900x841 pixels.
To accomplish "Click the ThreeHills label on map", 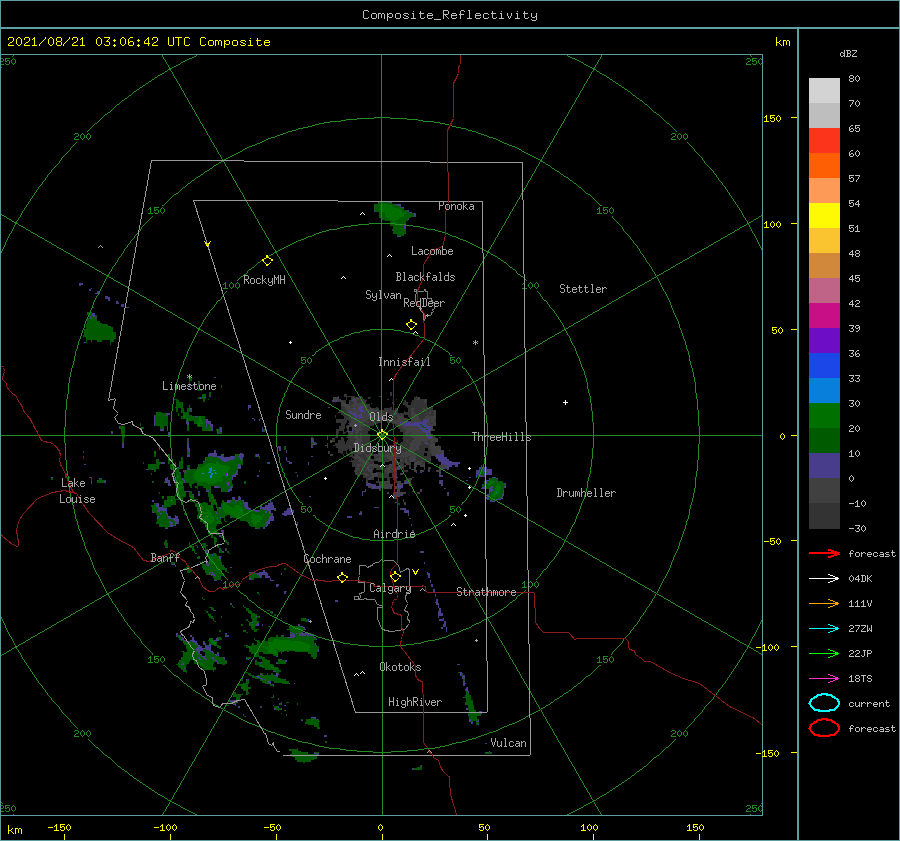I will coord(501,437).
